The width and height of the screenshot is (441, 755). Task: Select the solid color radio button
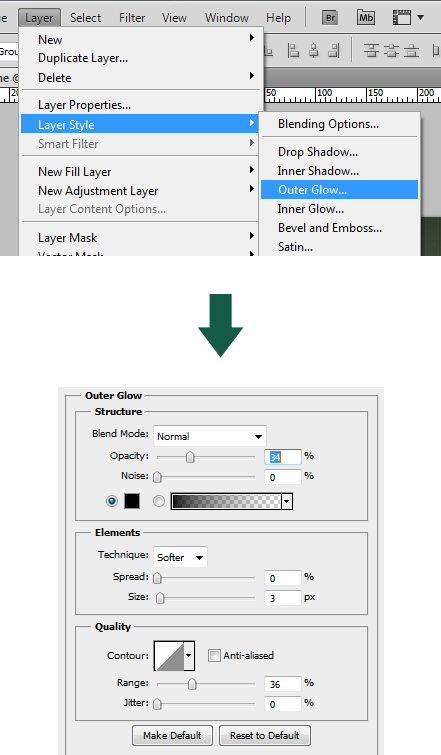point(112,501)
